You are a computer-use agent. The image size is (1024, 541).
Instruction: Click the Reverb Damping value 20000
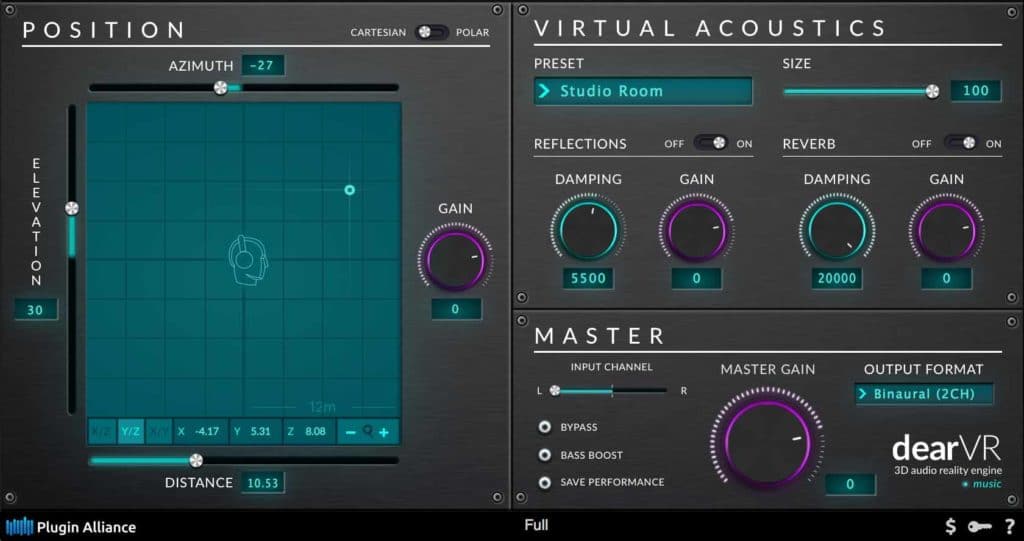coord(837,278)
